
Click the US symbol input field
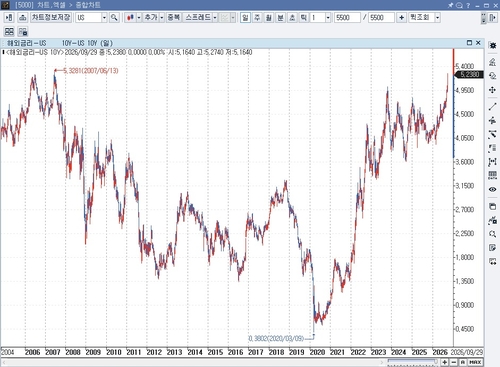(x=88, y=17)
